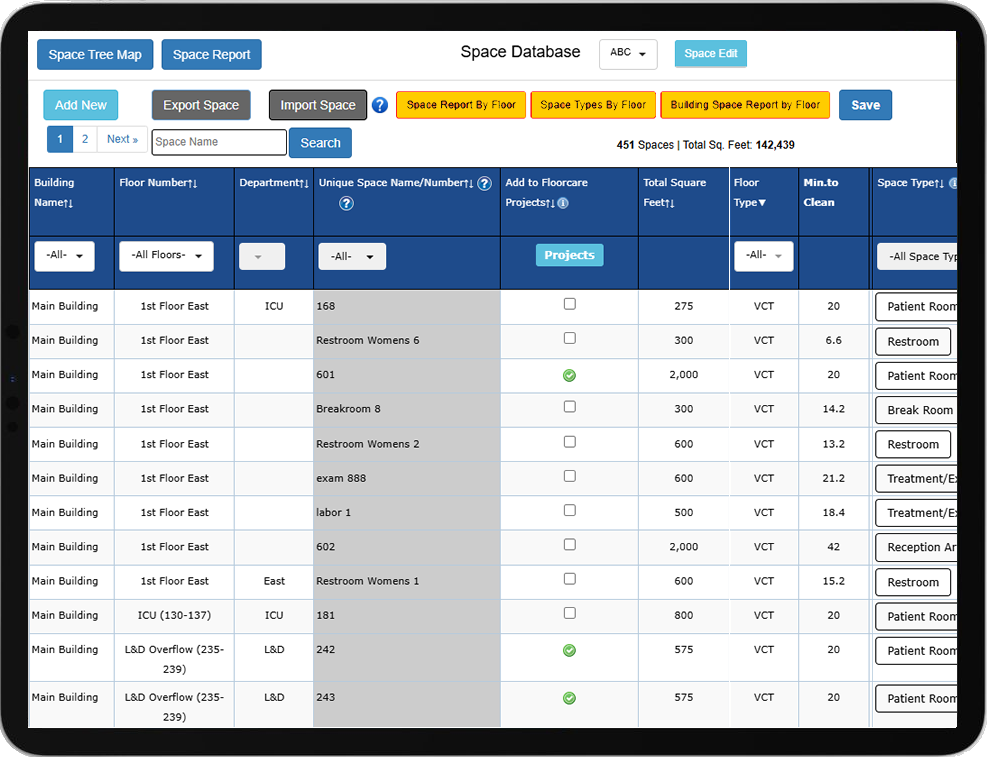
Task: Check the Floorcare box for Breakroom 8
Action: pyautogui.click(x=569, y=407)
